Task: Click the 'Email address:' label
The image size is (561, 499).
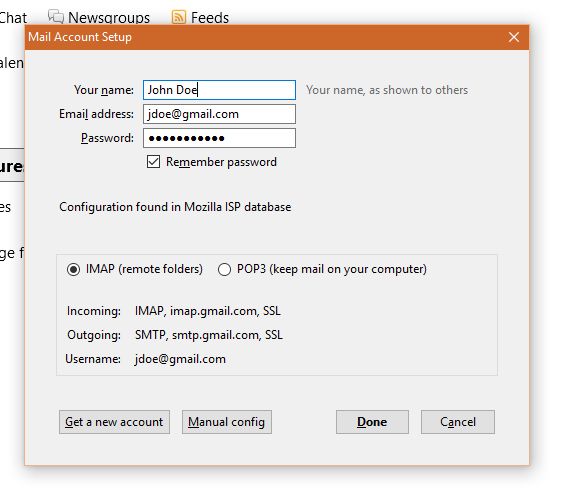Action: (97, 114)
